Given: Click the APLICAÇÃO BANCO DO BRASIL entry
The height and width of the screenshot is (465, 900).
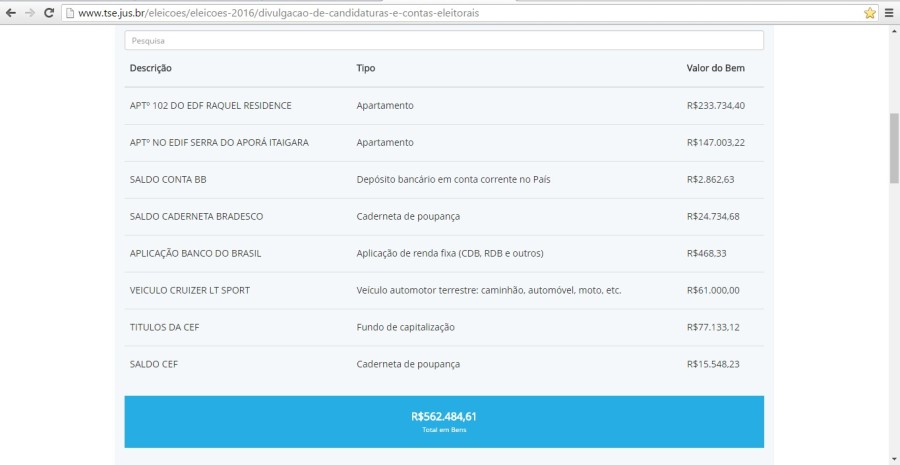Looking at the screenshot, I should tap(195, 253).
